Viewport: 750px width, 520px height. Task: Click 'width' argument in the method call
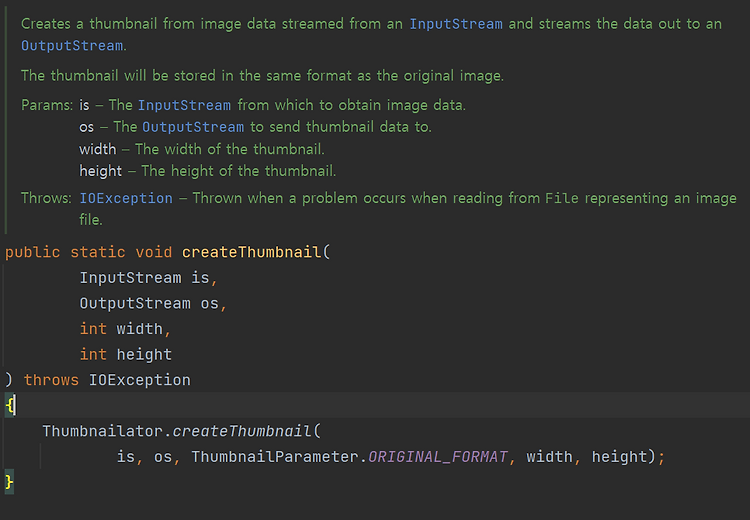[550, 457]
